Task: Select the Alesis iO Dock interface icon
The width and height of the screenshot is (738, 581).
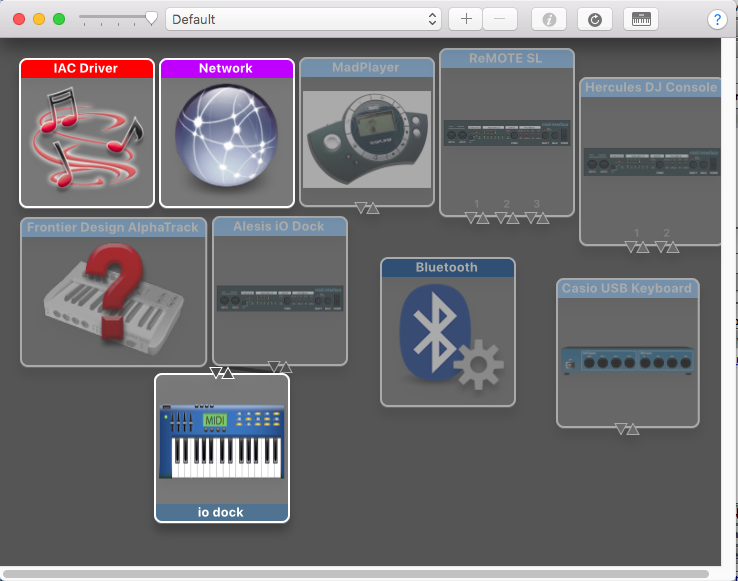Action: pyautogui.click(x=280, y=299)
